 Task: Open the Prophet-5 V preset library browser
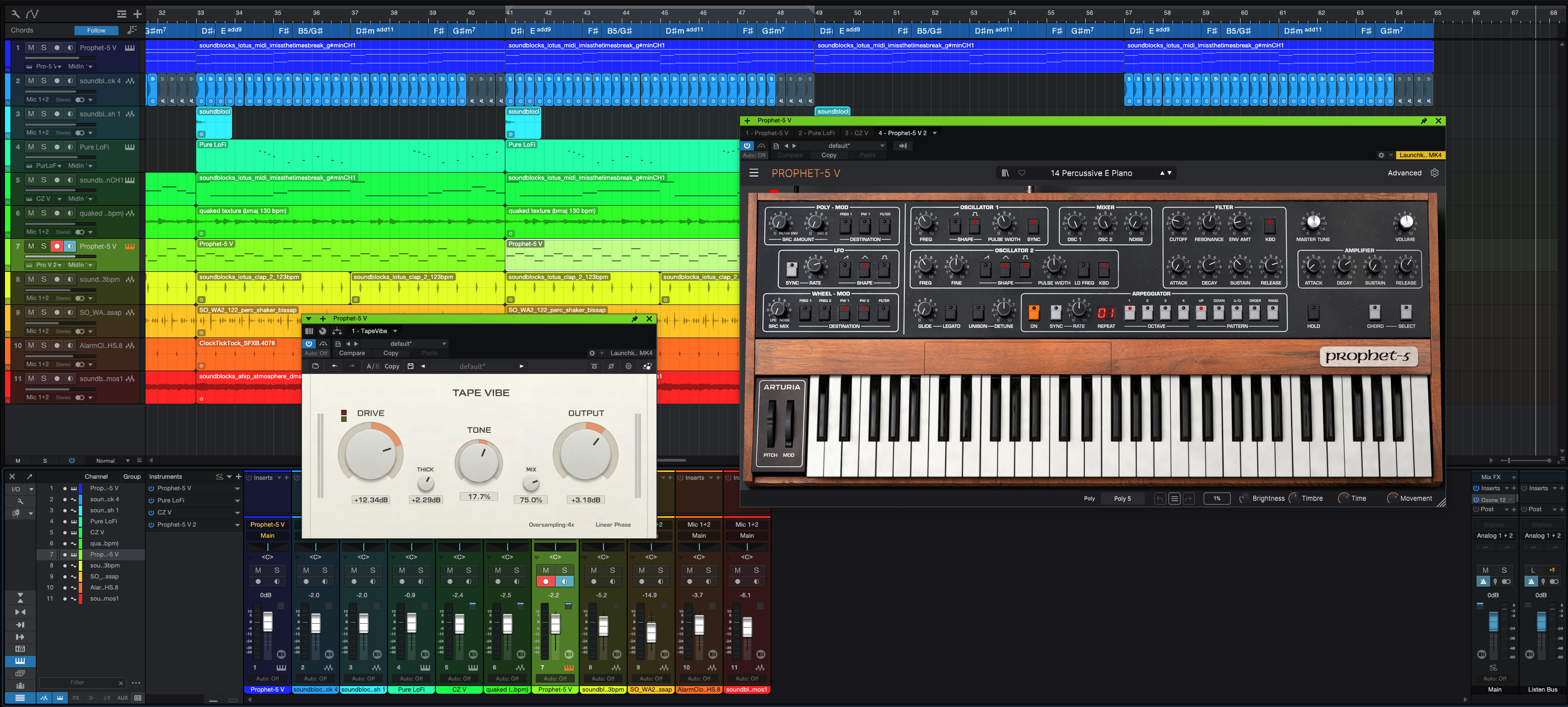coord(1005,173)
